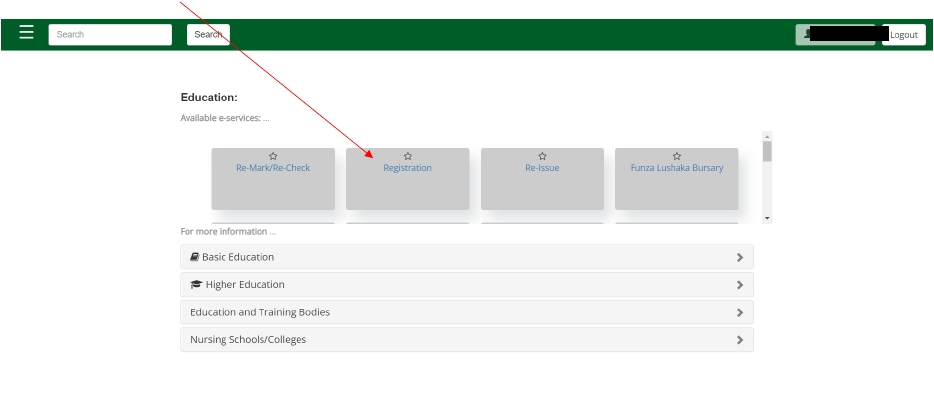Star the Re-Issue service

tap(542, 156)
